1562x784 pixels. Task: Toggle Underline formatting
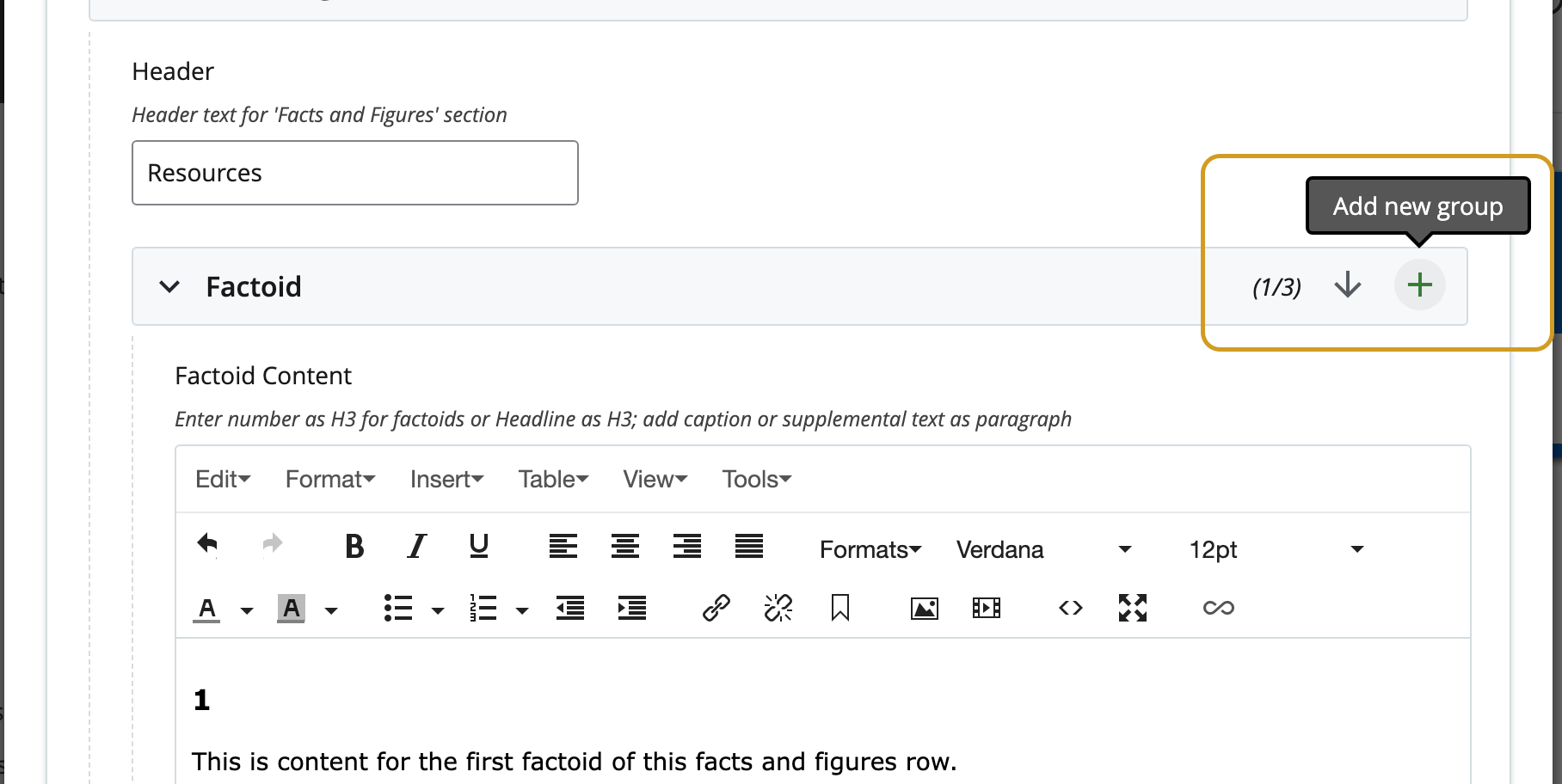[479, 546]
